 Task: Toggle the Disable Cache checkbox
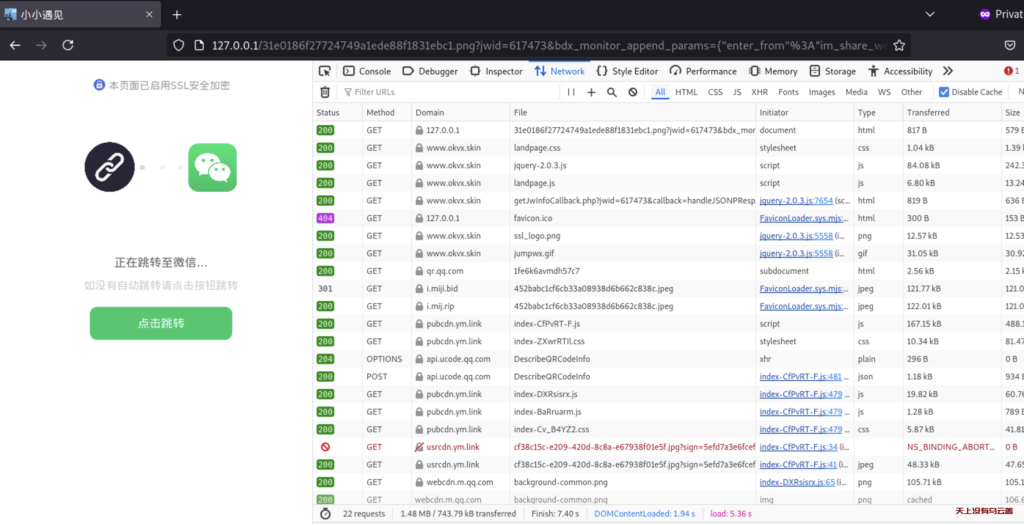tap(944, 92)
